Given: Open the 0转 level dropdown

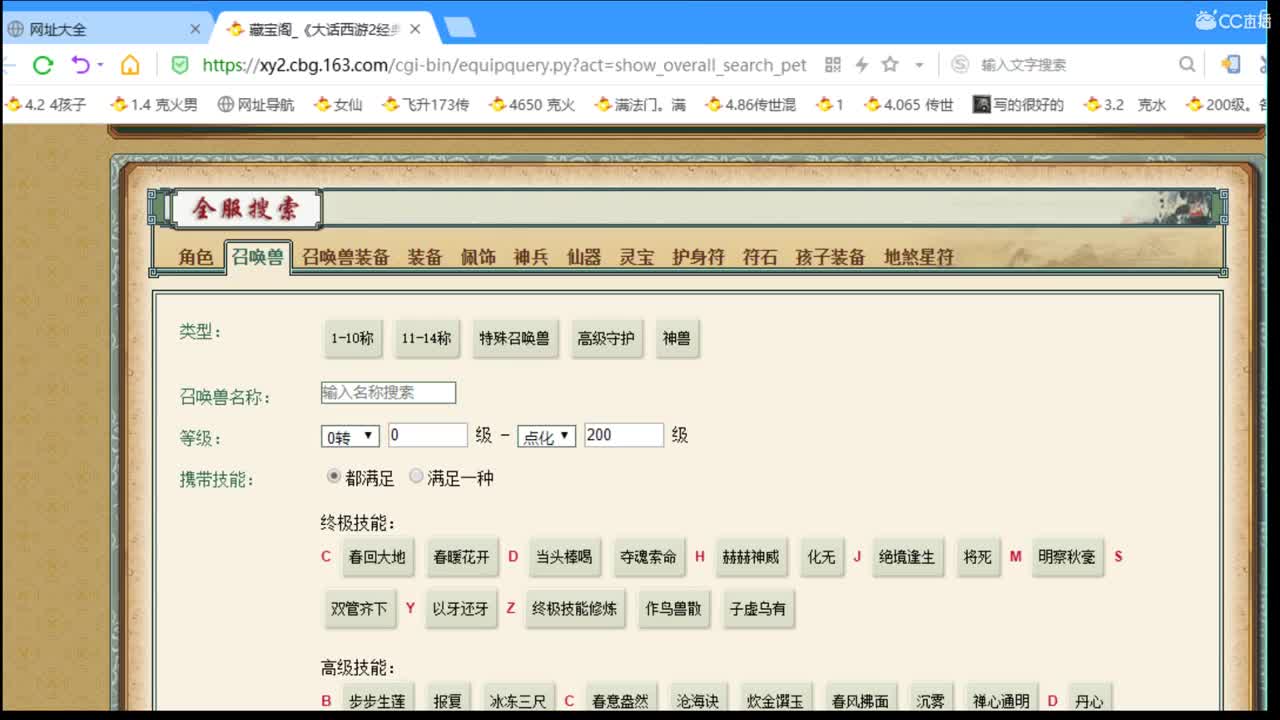Looking at the screenshot, I should coord(350,436).
